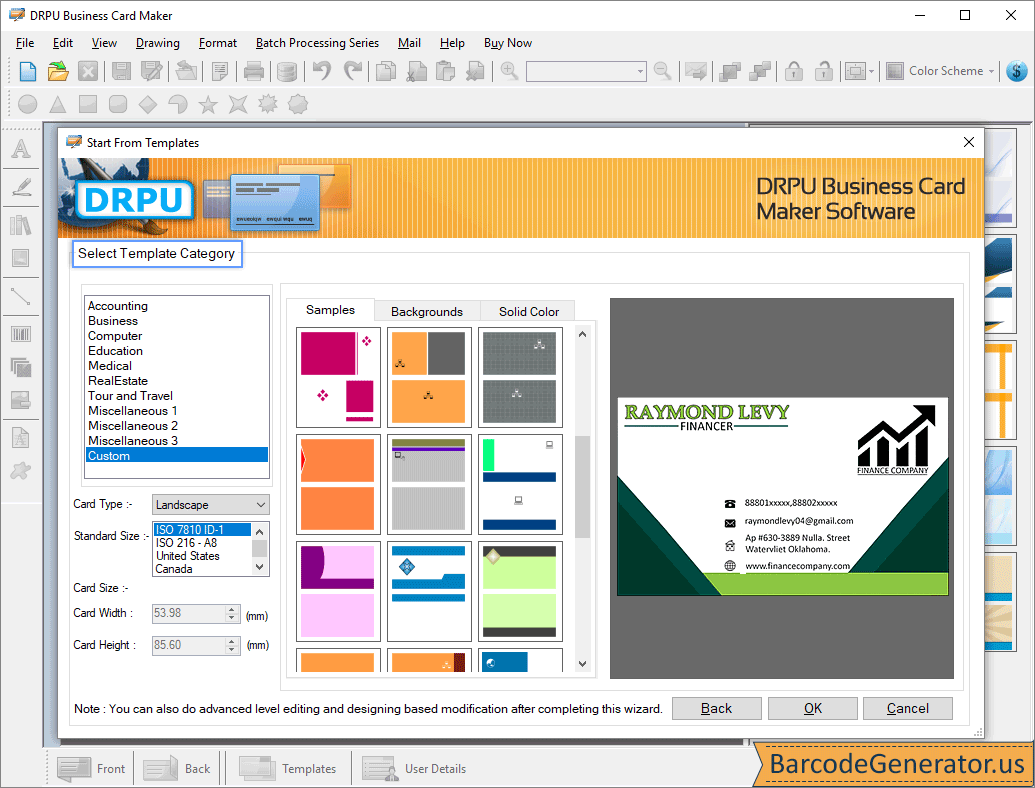The height and width of the screenshot is (788, 1035).
Task: Choose the pink and purple sample thumbnail
Action: (x=338, y=591)
